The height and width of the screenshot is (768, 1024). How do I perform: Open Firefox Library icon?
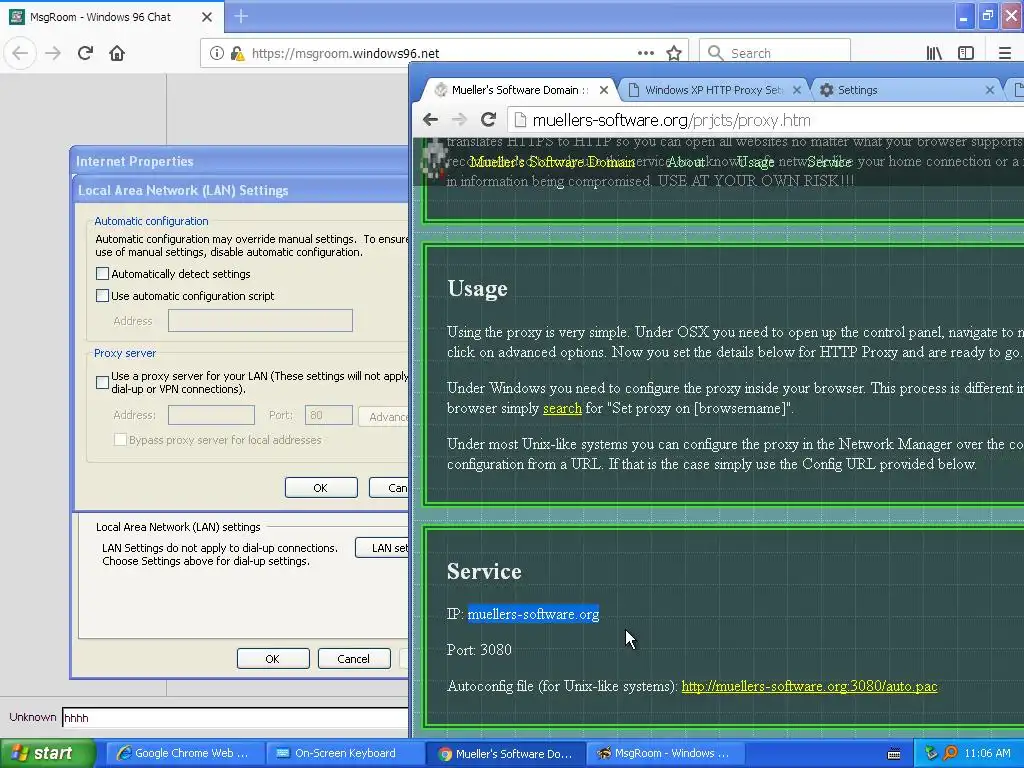(934, 53)
